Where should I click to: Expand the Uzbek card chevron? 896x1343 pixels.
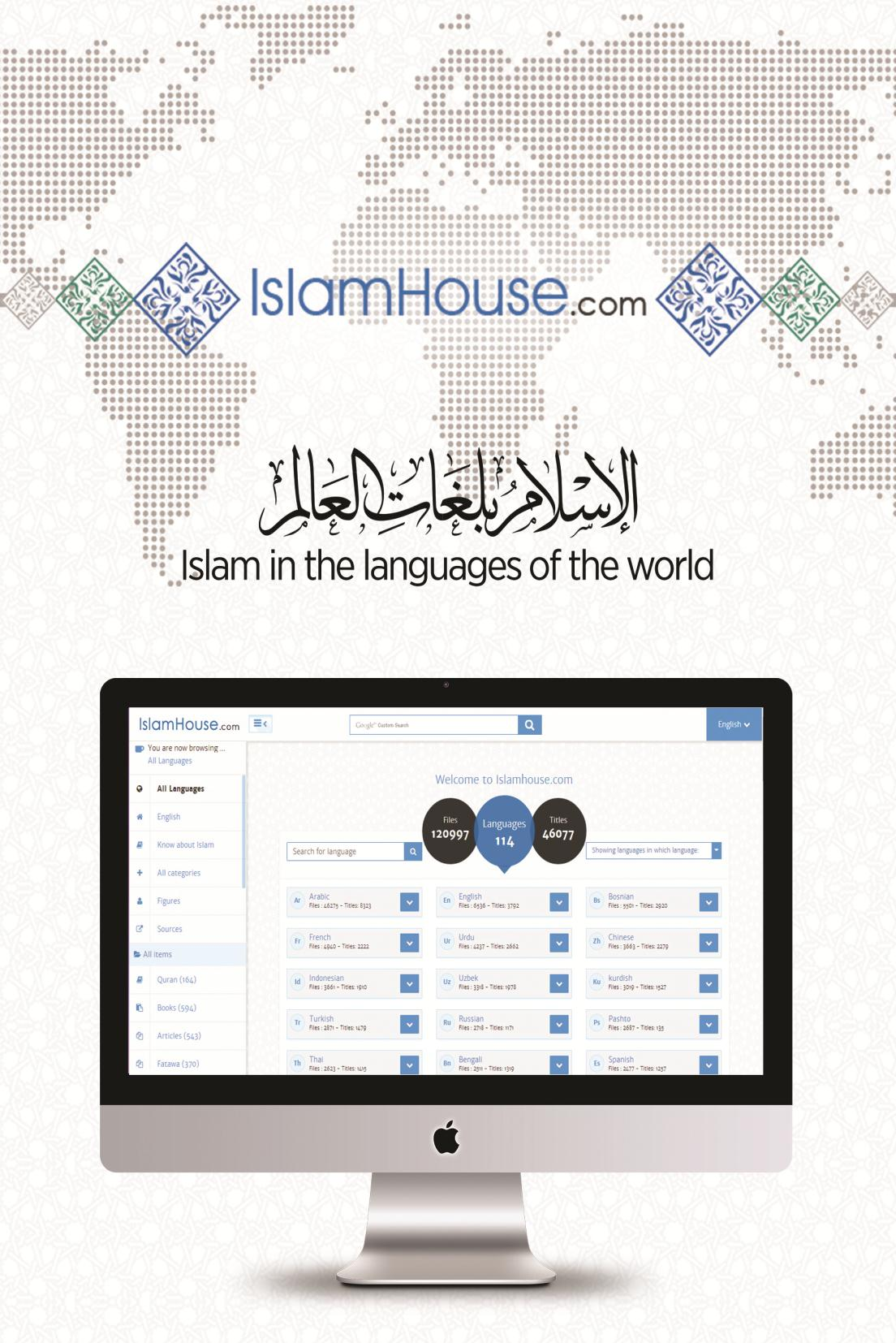pos(559,983)
